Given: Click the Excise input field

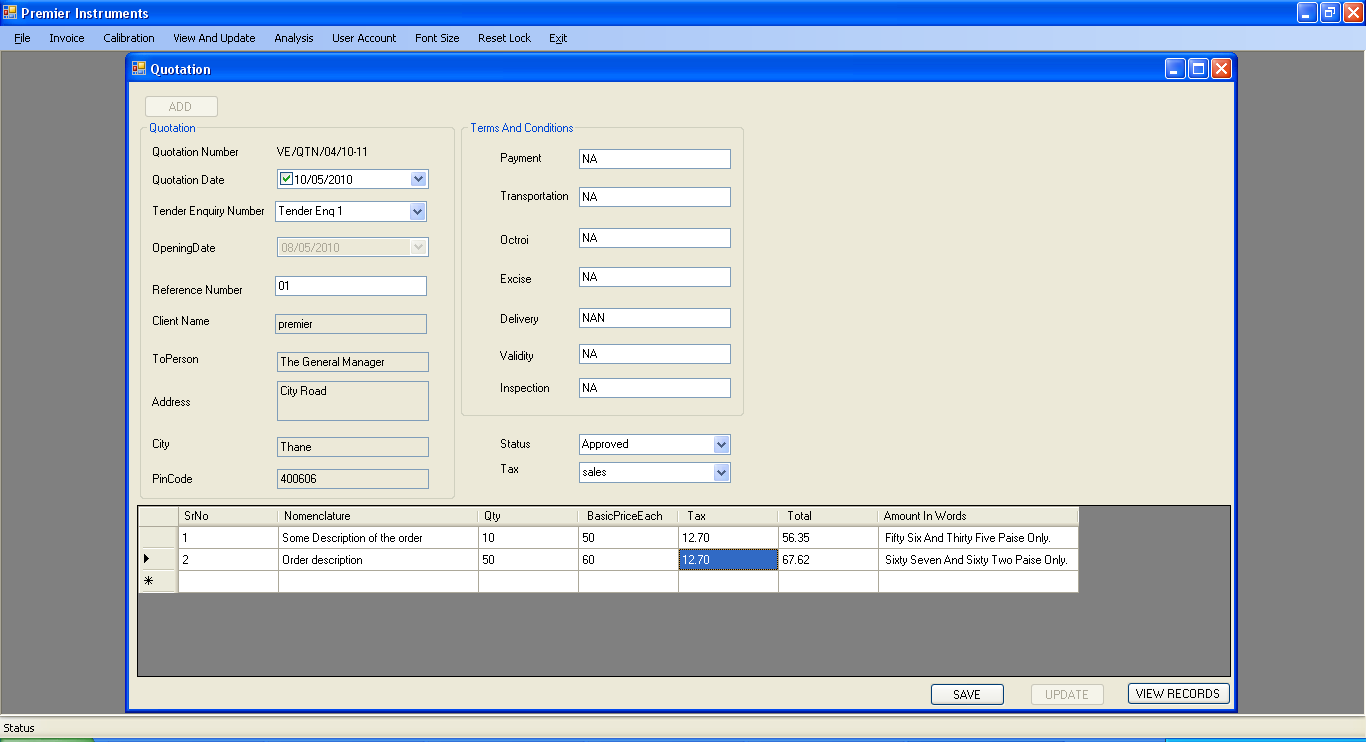Looking at the screenshot, I should pyautogui.click(x=655, y=277).
